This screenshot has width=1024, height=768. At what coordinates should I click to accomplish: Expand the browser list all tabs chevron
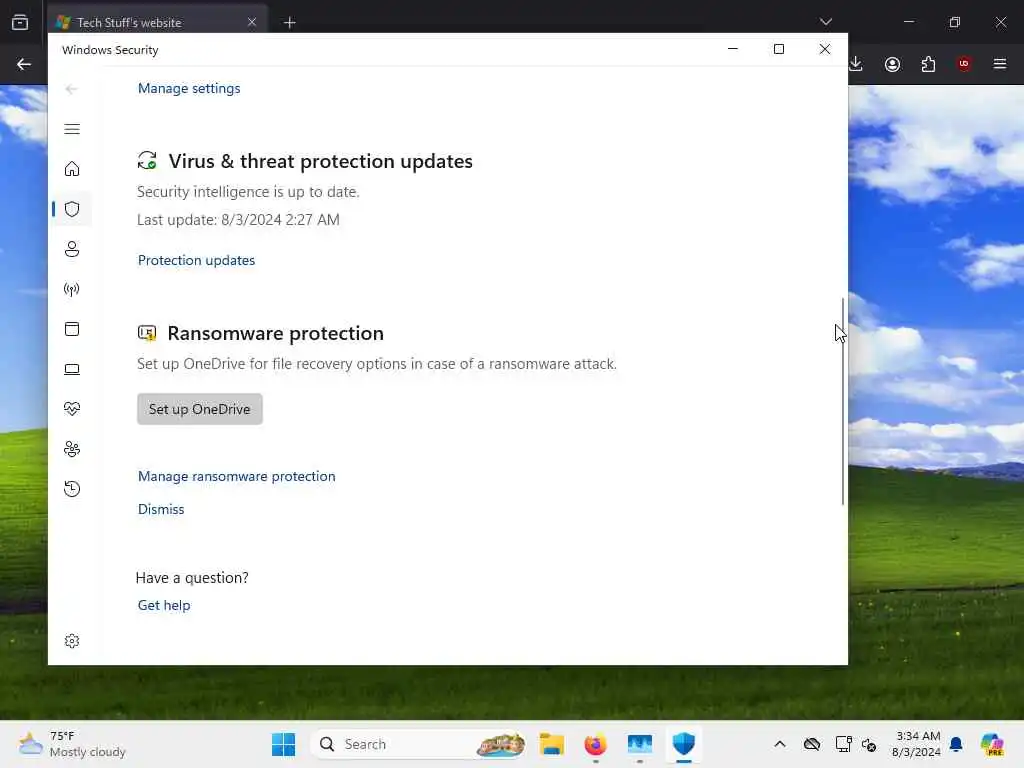825,22
